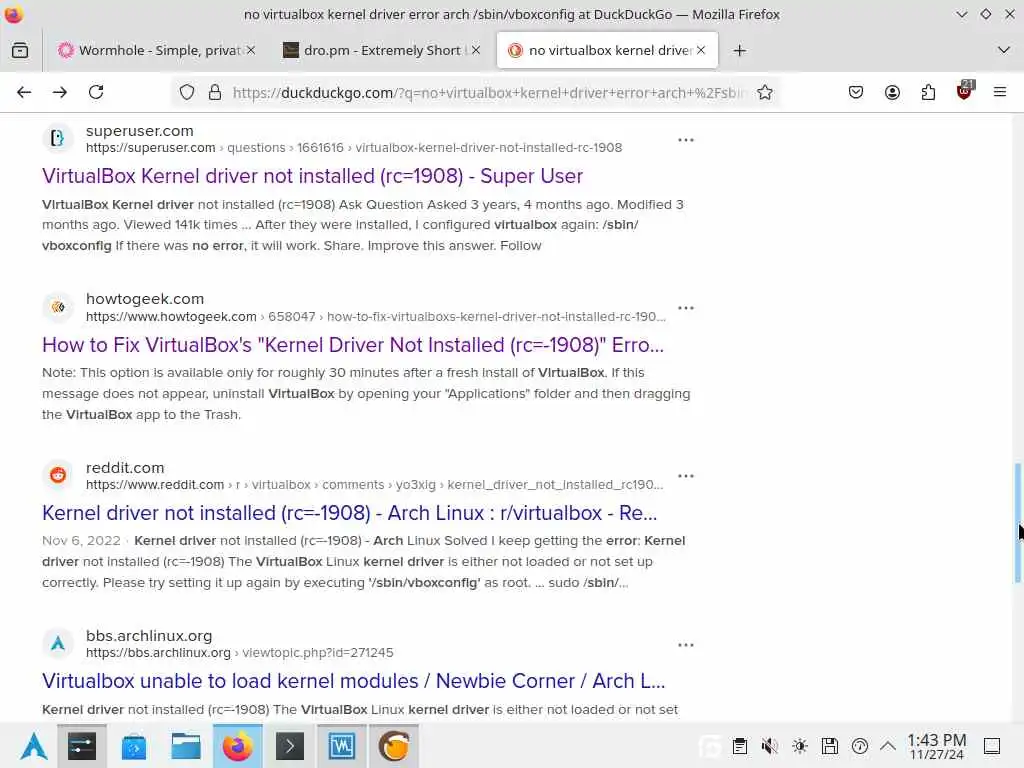This screenshot has height=768, width=1024.
Task: Open Firefox View icon left of tabs
Action: tap(20, 50)
